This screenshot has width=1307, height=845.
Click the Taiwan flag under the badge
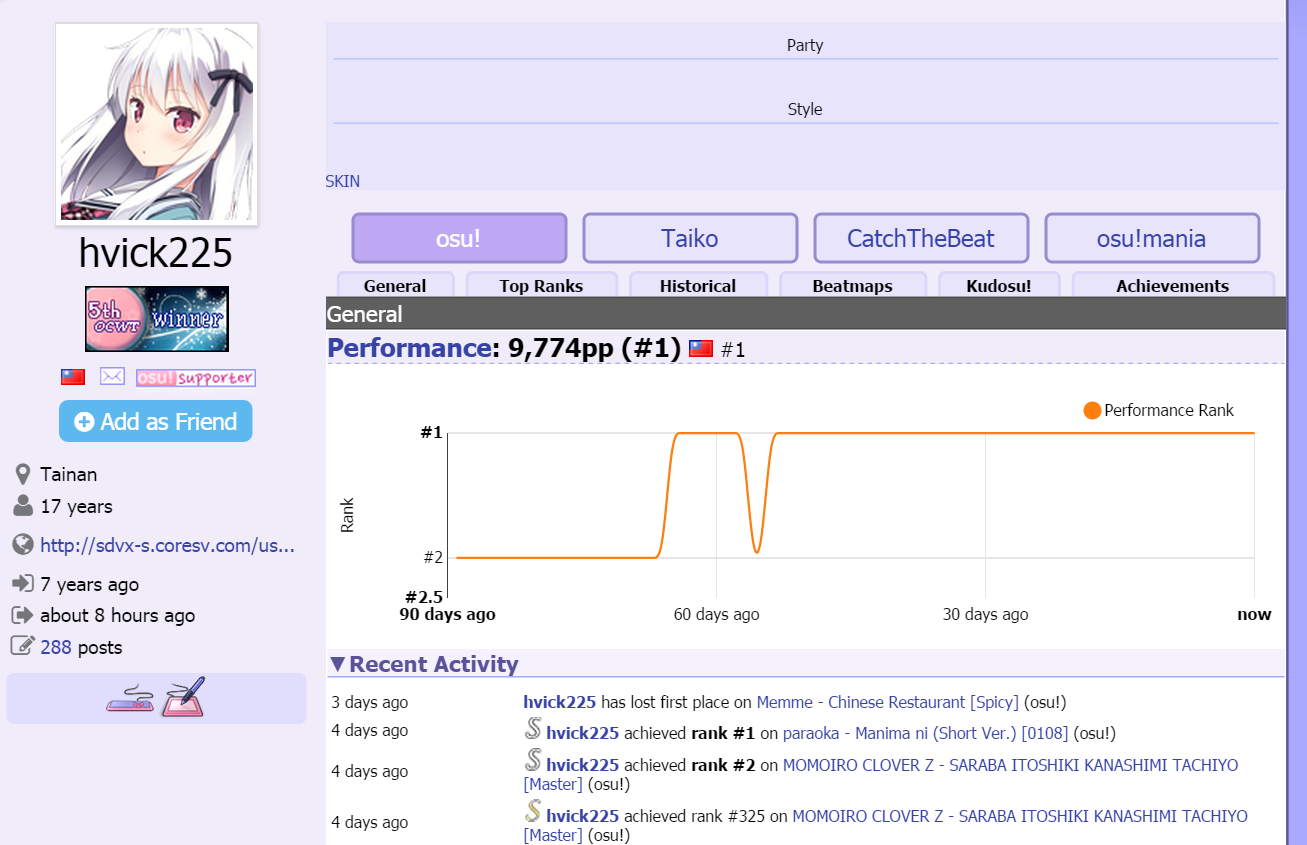(x=73, y=377)
